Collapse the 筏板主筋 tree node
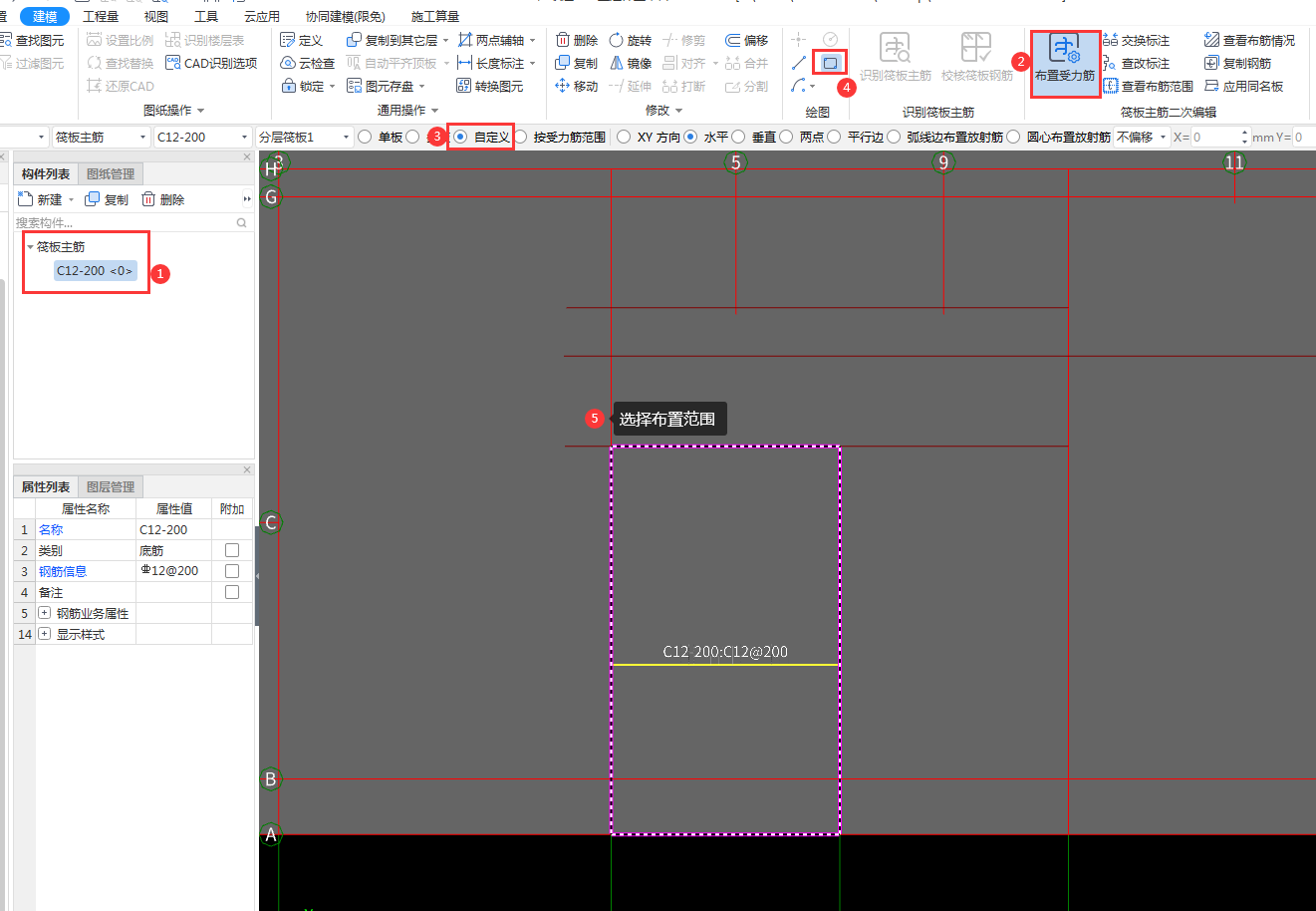 coord(31,247)
